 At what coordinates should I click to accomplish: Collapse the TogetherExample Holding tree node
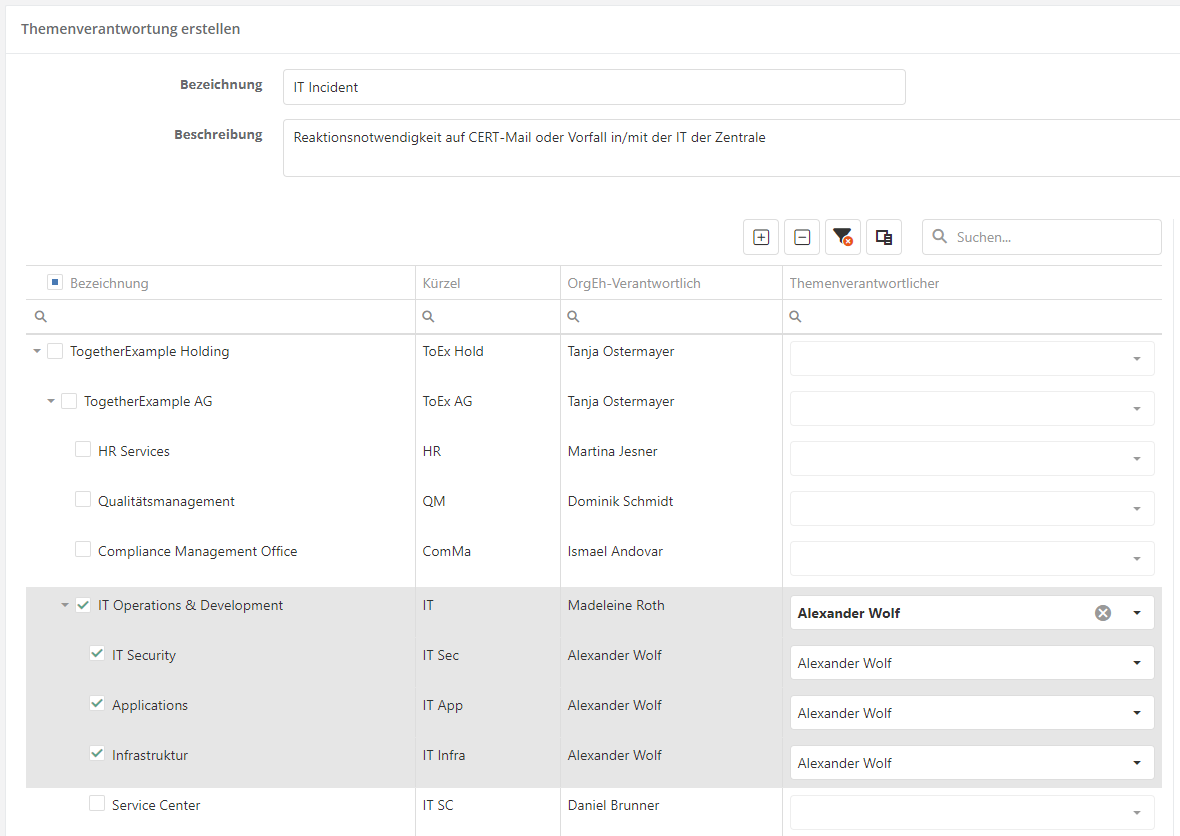point(37,351)
